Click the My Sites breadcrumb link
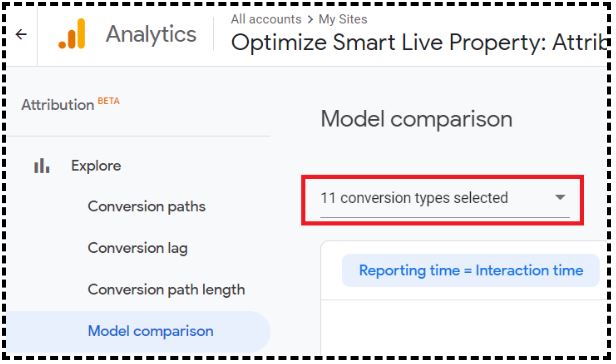This screenshot has height=364, width=616. click(343, 19)
